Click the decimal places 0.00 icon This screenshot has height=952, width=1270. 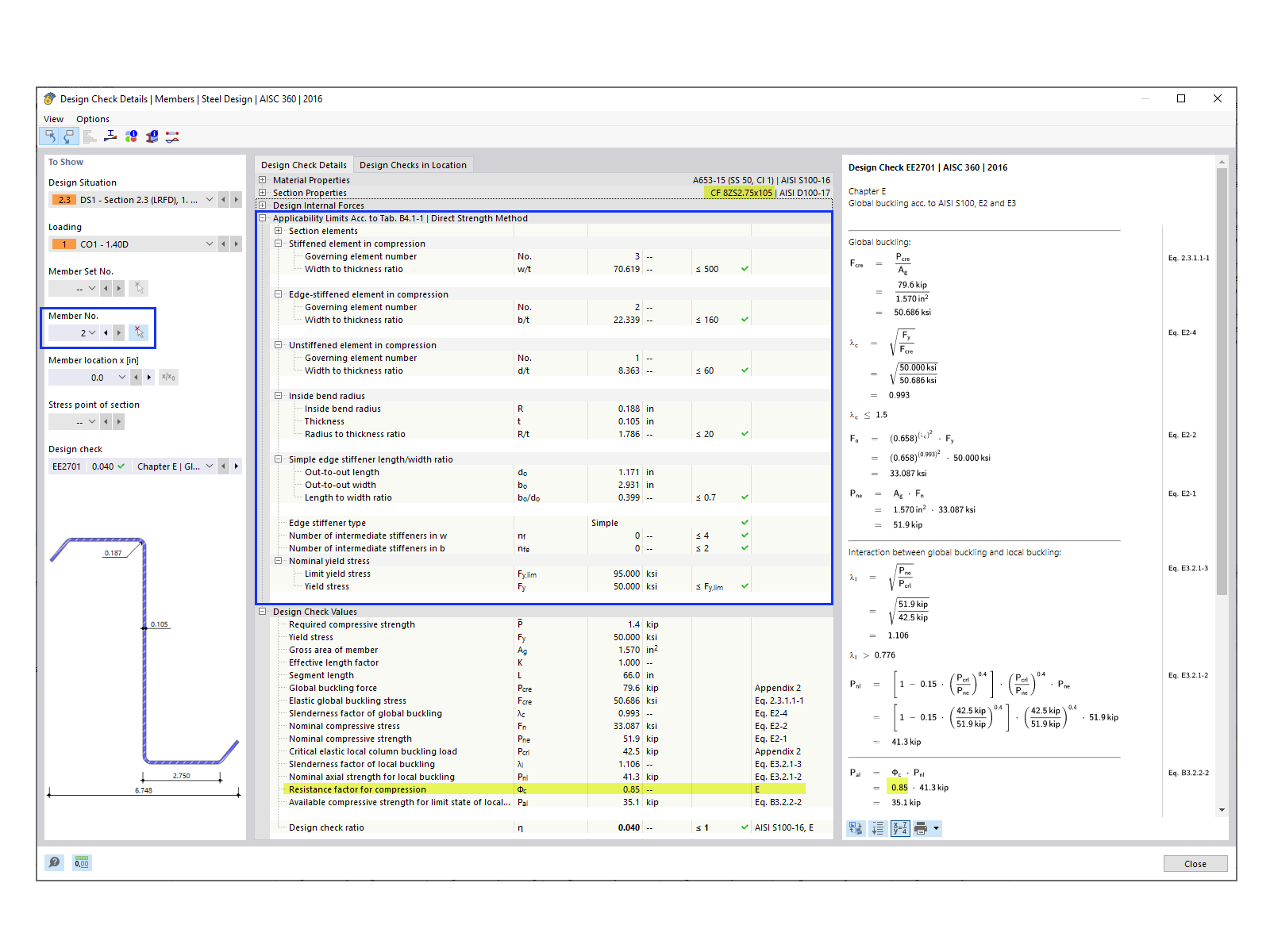coord(81,862)
